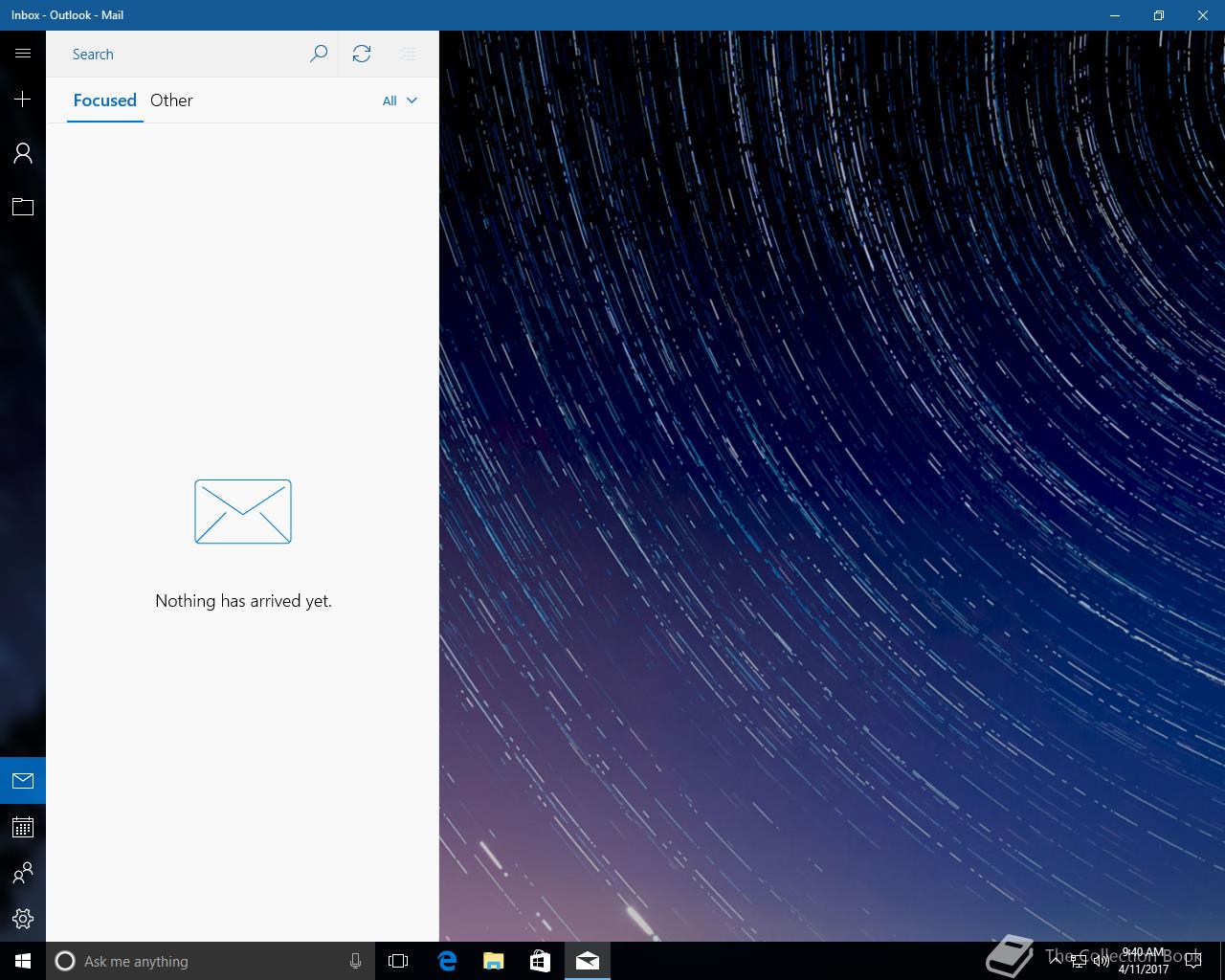The height and width of the screenshot is (980, 1225).
Task: Open the People contacts icon
Action: (23, 873)
